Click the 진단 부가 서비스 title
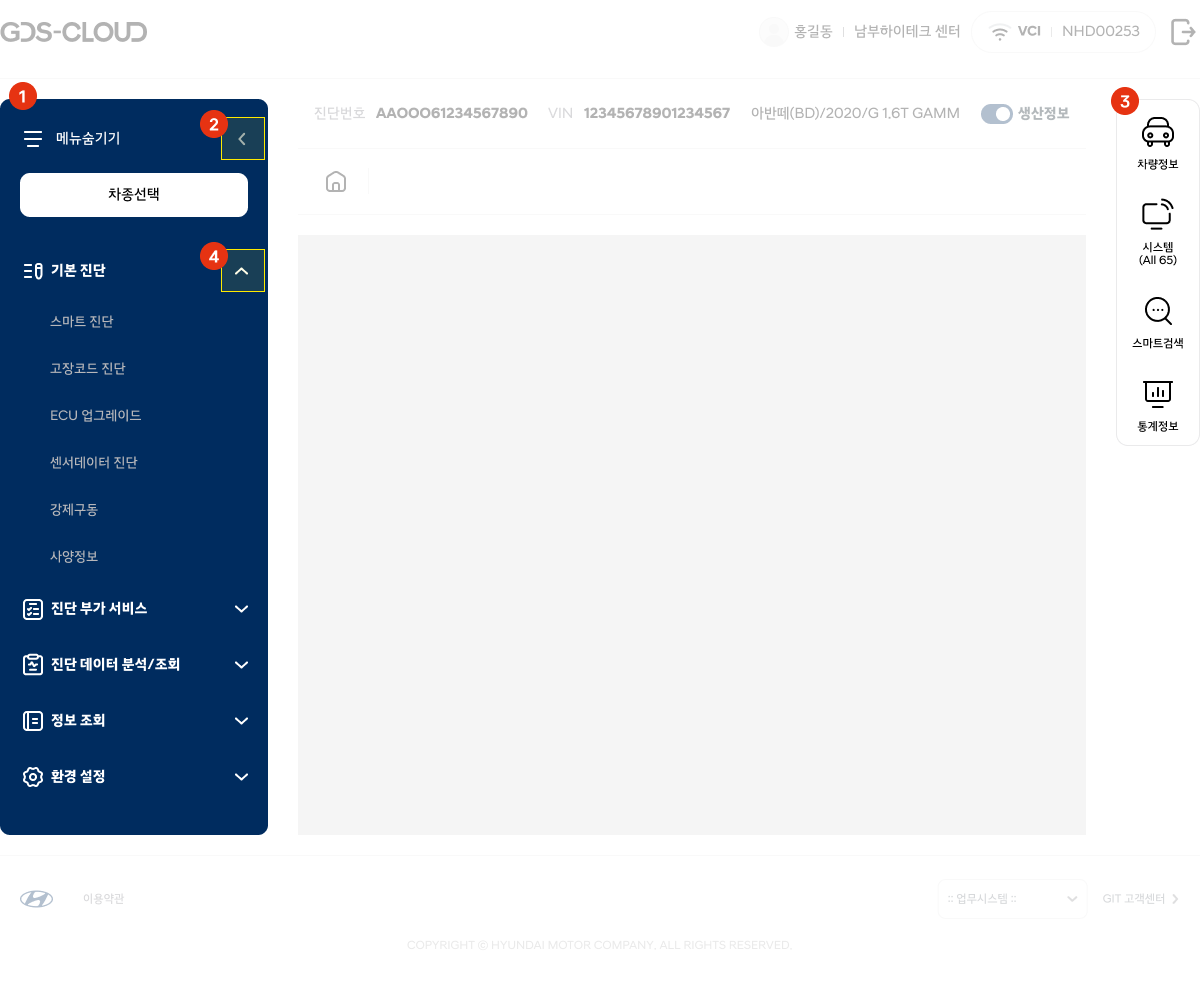Screen dimensions: 1200x992 coord(99,609)
